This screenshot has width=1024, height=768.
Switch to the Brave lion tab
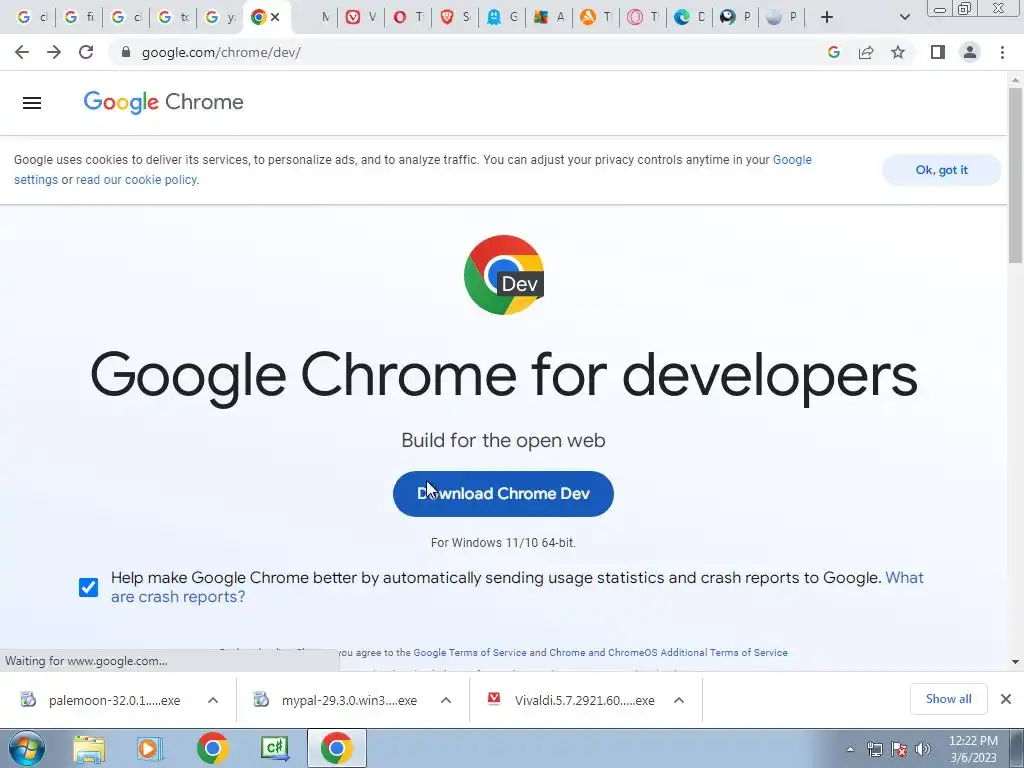454,18
